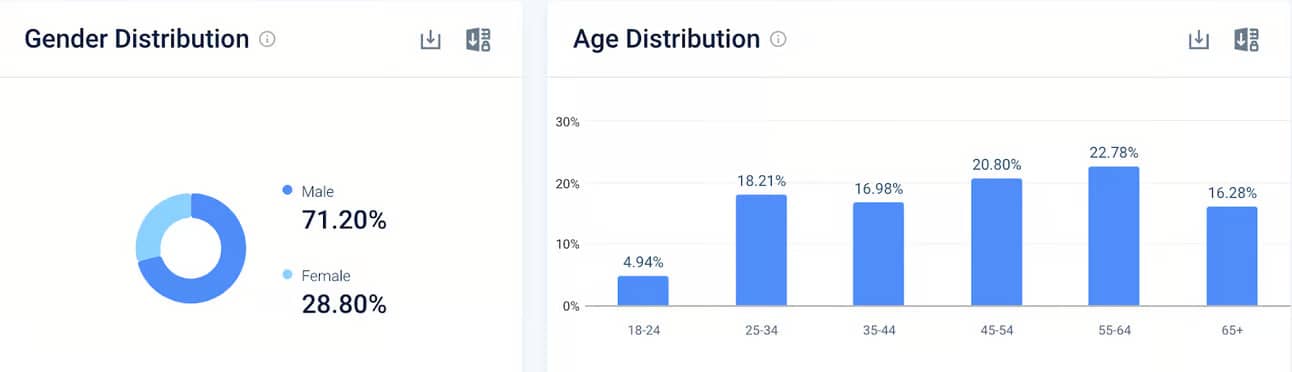Screen dimensions: 1292x372
Task: Toggle the Male legend item
Action: 309,191
